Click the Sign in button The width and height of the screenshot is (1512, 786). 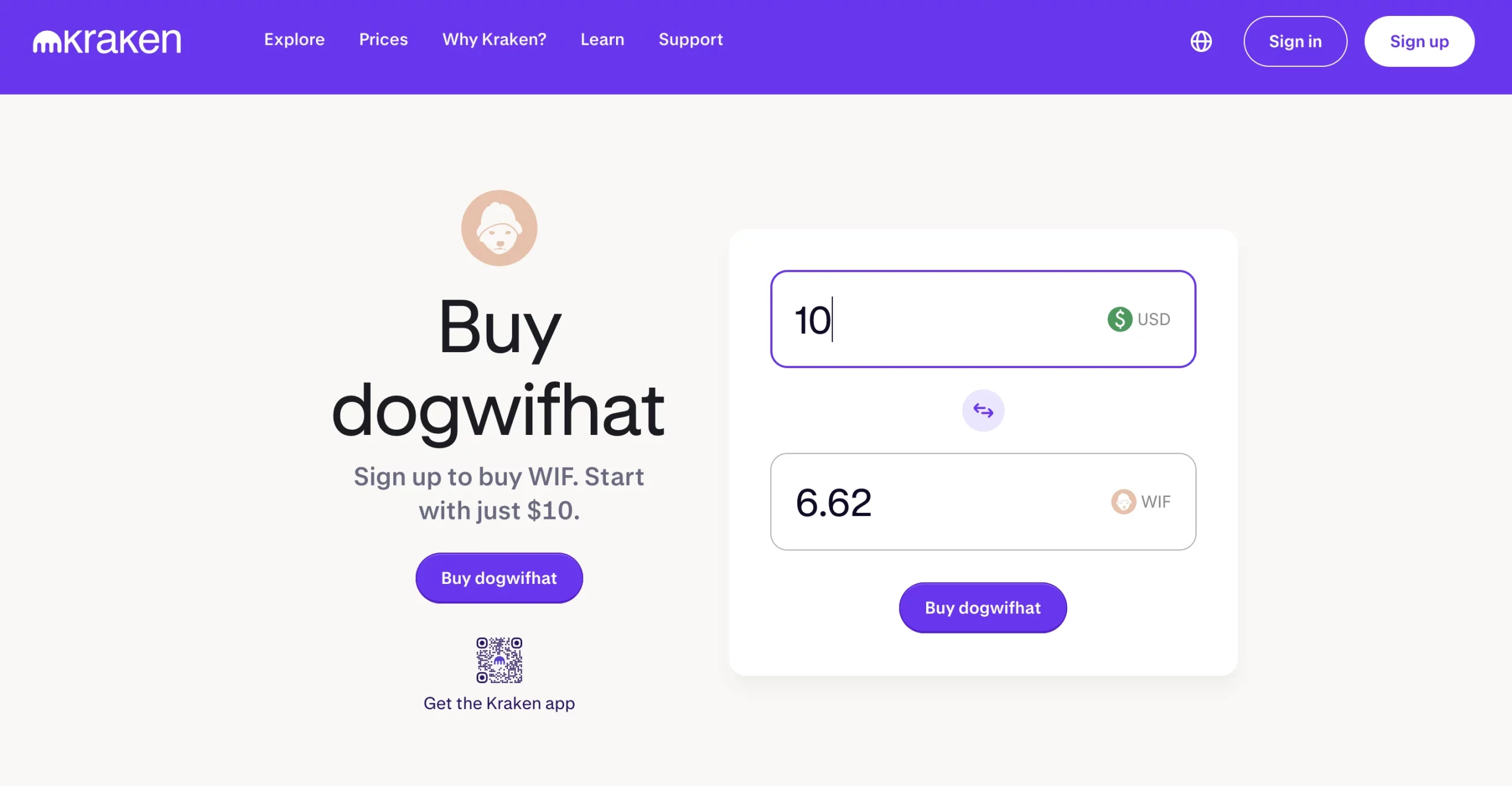tap(1295, 41)
